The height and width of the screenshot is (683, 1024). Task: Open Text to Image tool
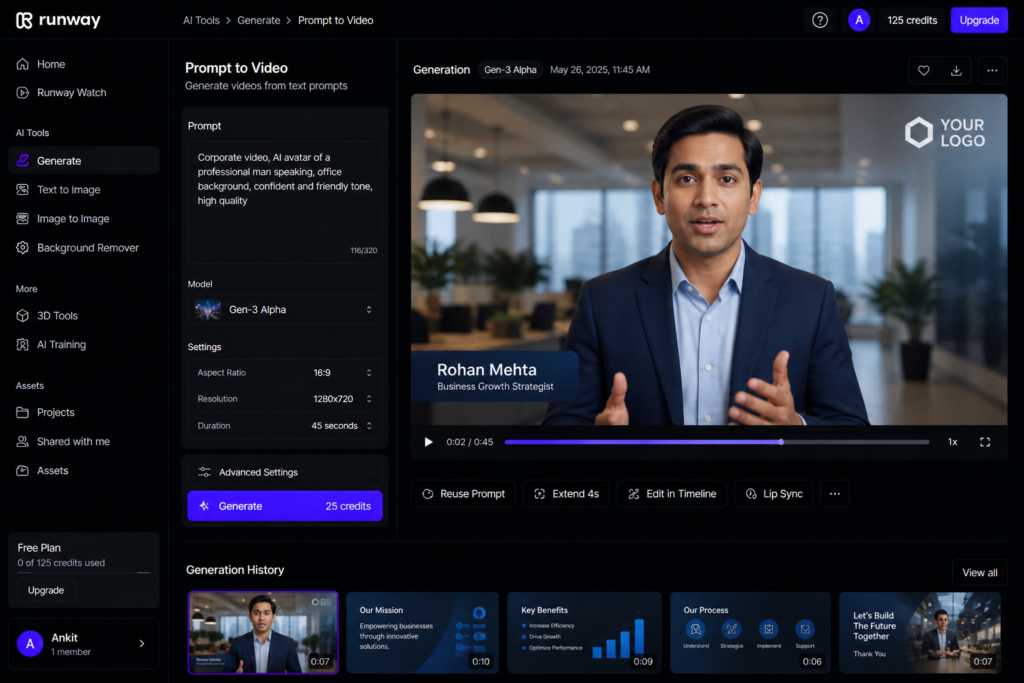tap(84, 189)
